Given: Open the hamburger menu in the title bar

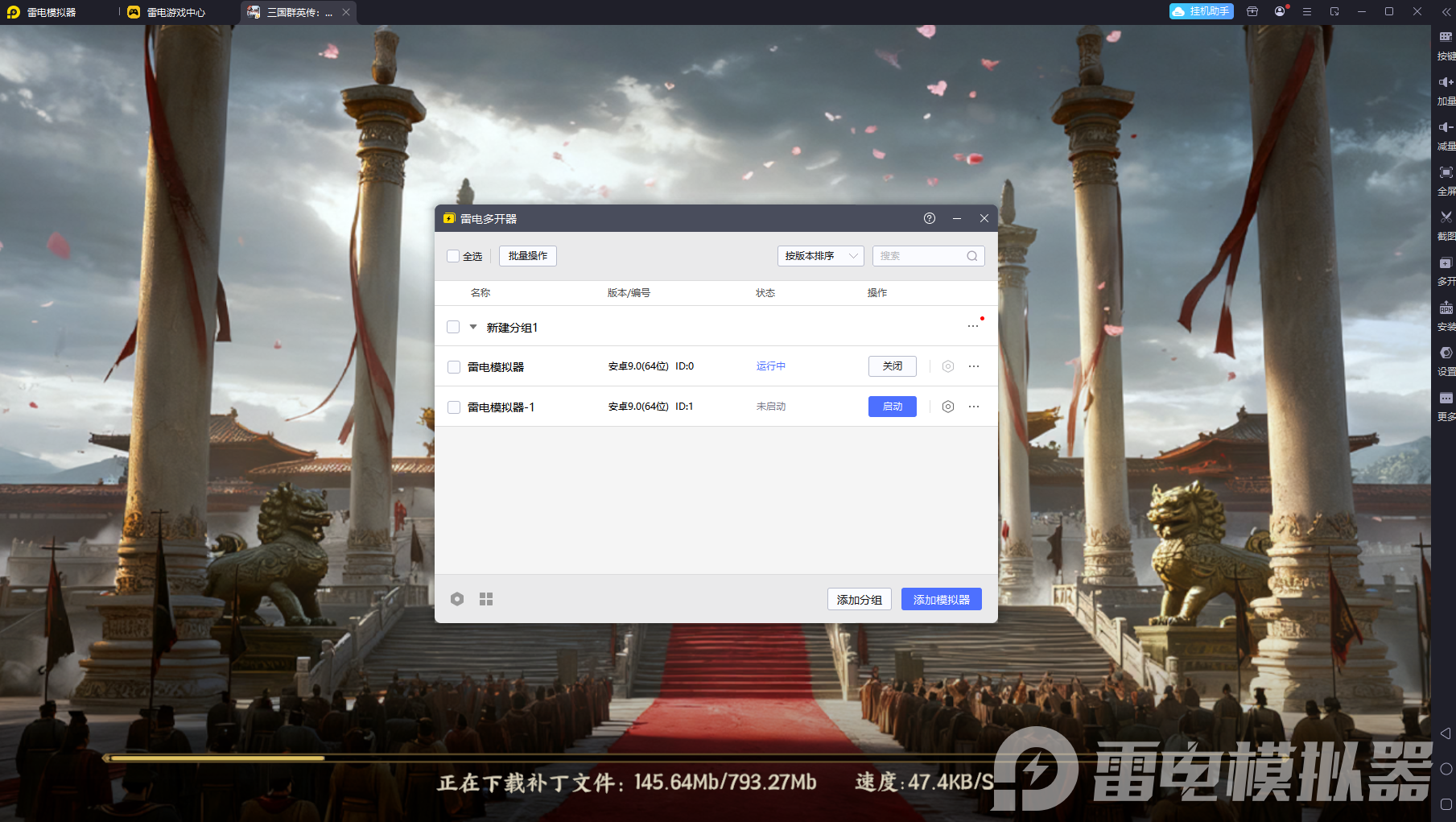Looking at the screenshot, I should [1307, 12].
